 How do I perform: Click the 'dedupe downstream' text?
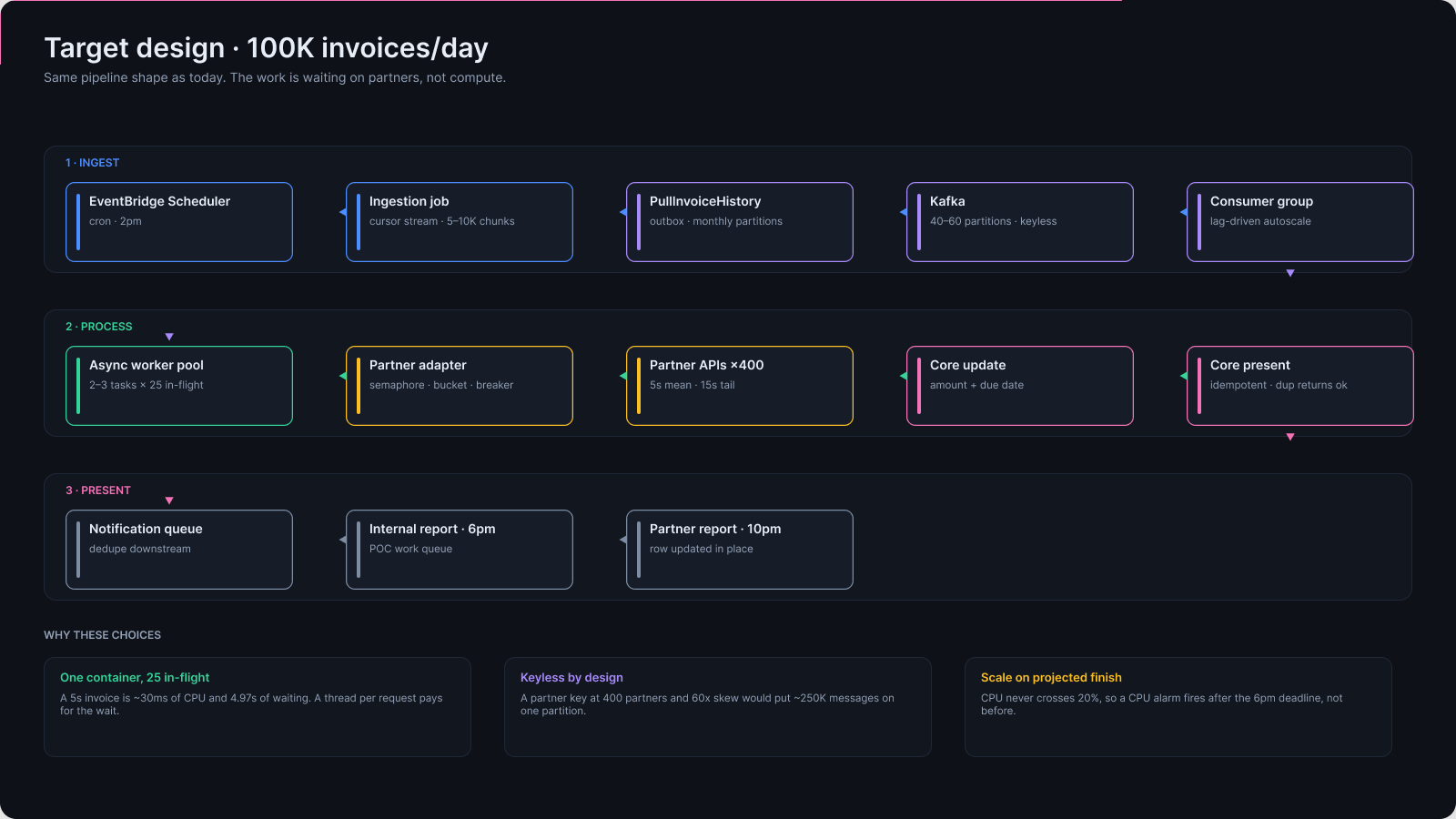(x=140, y=549)
